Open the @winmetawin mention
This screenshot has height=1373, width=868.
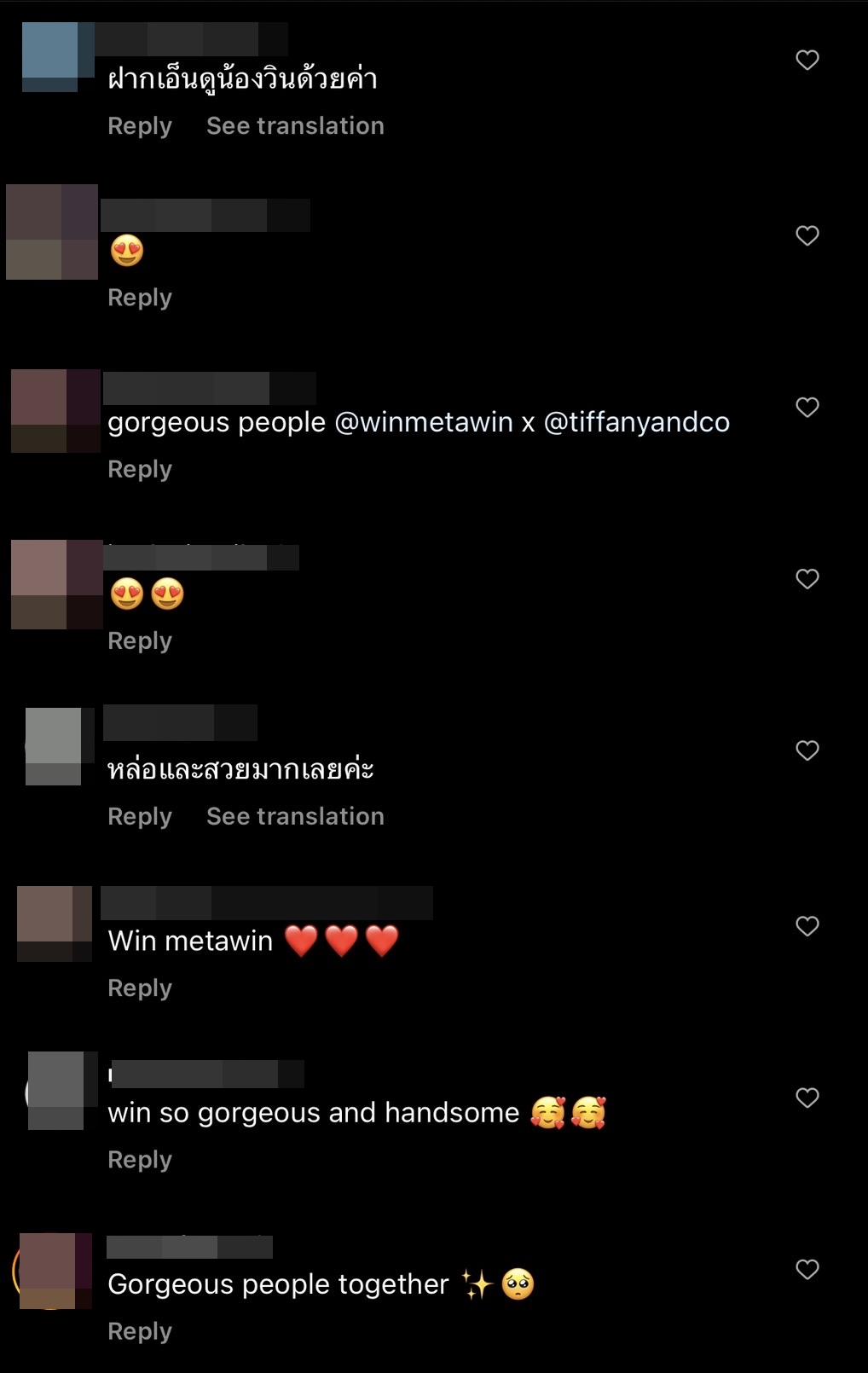tap(424, 422)
